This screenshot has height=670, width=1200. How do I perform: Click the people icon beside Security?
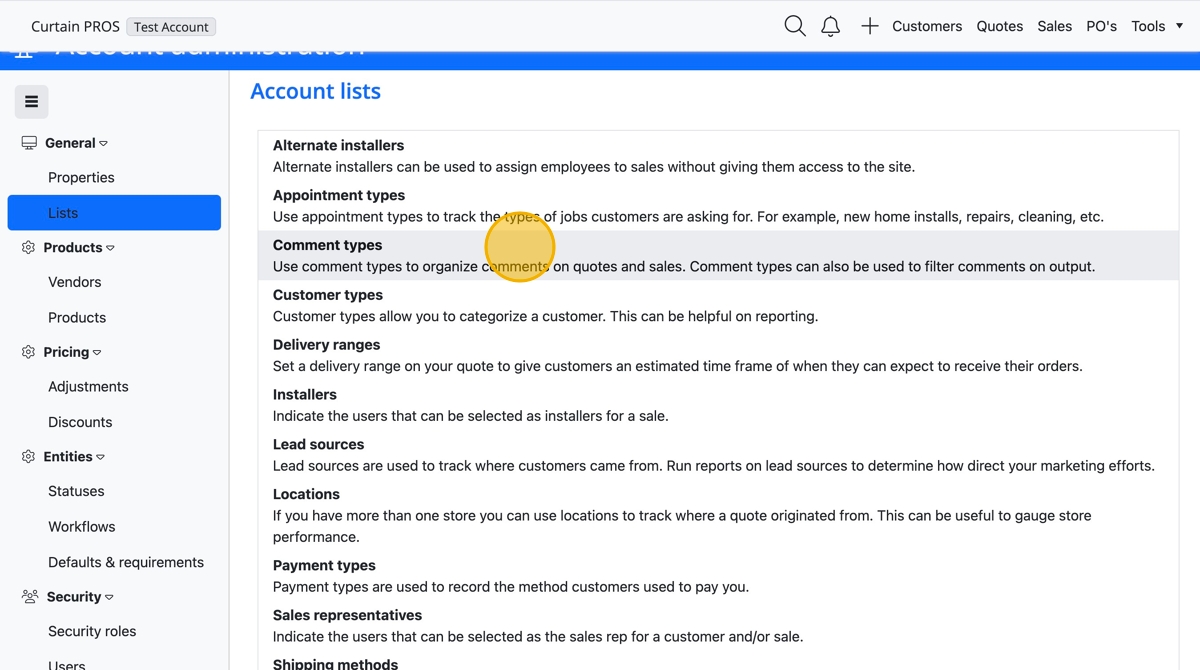(29, 596)
